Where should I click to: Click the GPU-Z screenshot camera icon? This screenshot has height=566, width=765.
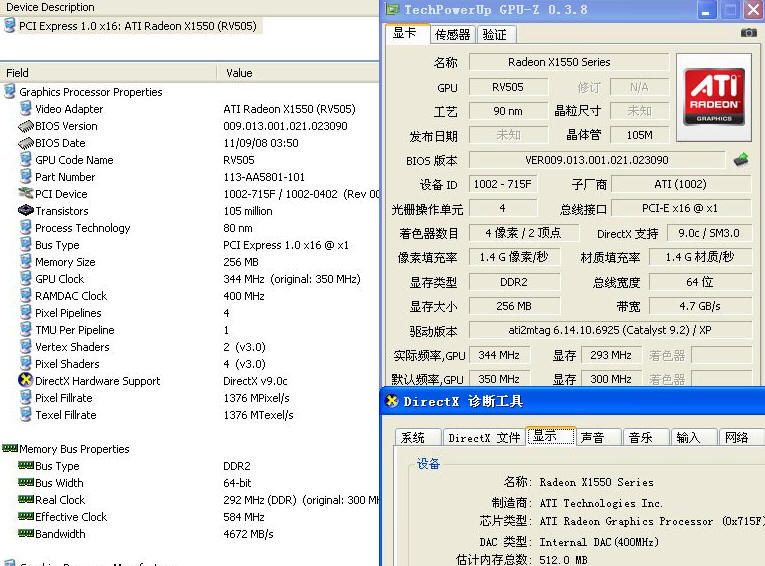point(748,33)
